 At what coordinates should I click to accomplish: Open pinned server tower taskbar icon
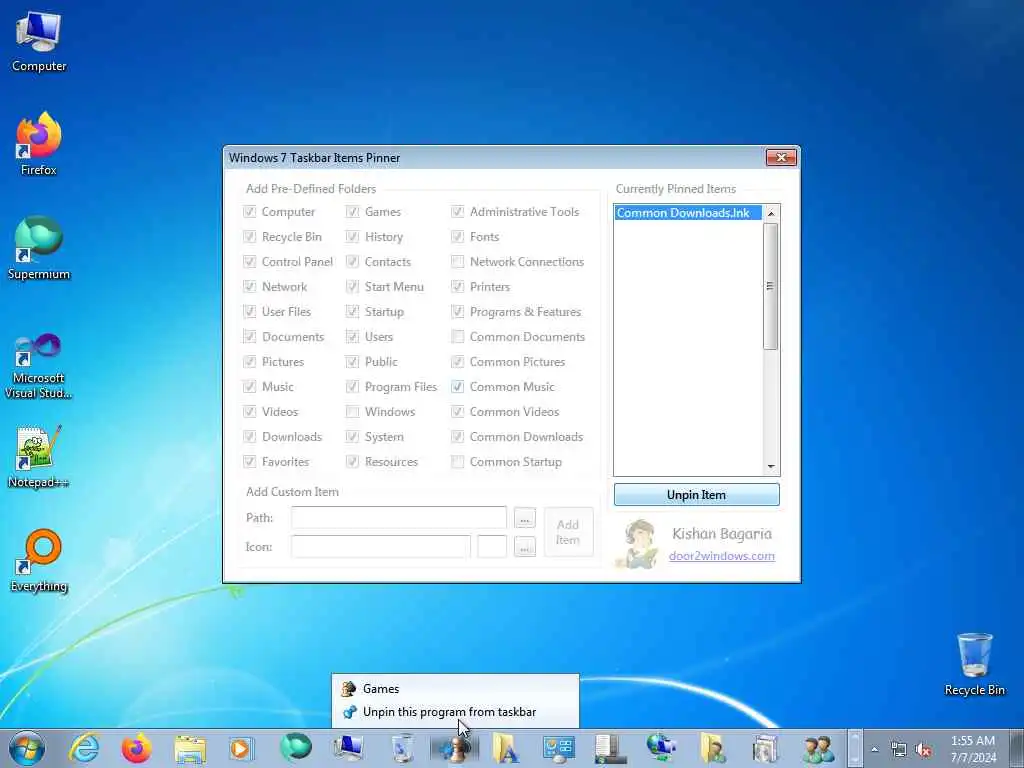click(611, 748)
